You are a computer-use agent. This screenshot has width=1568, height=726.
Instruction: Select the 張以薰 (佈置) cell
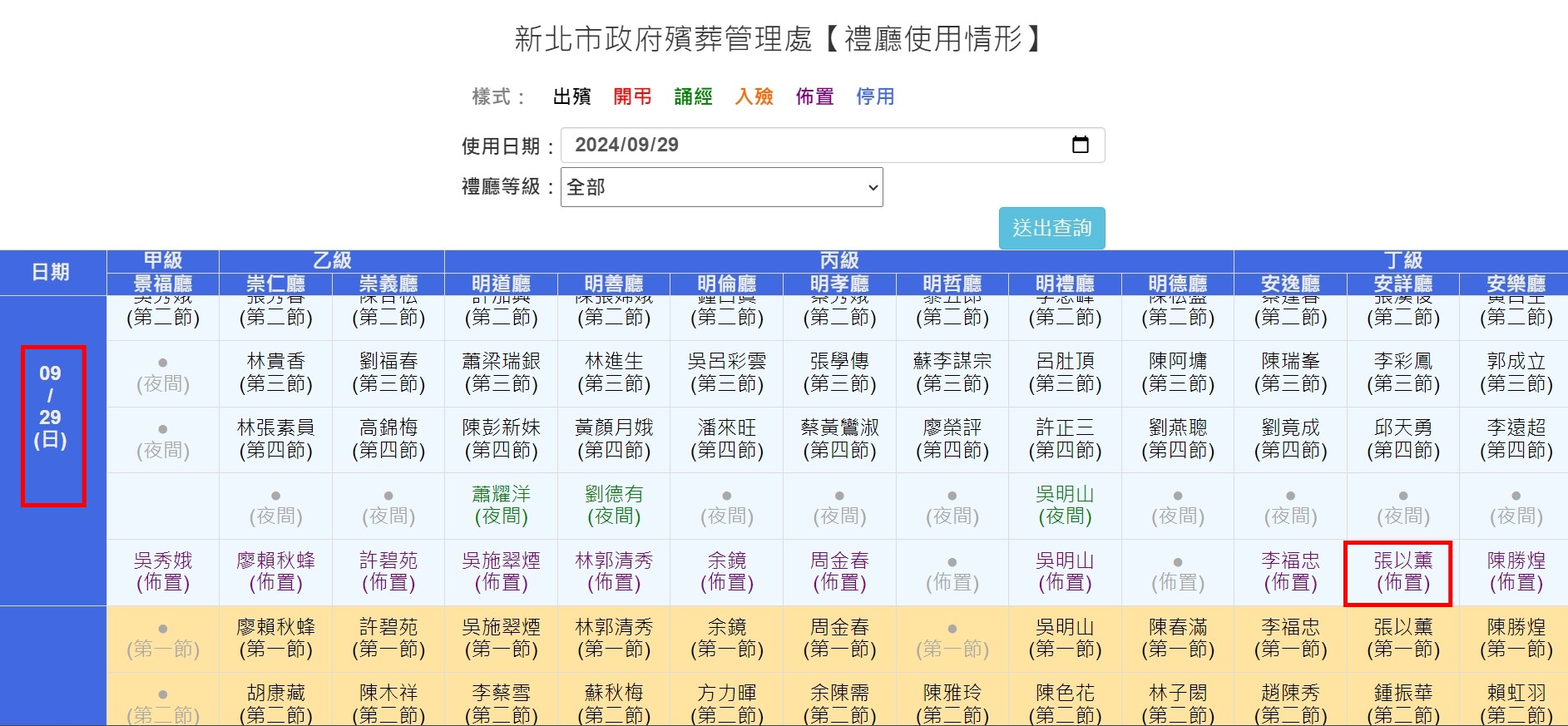click(1402, 572)
